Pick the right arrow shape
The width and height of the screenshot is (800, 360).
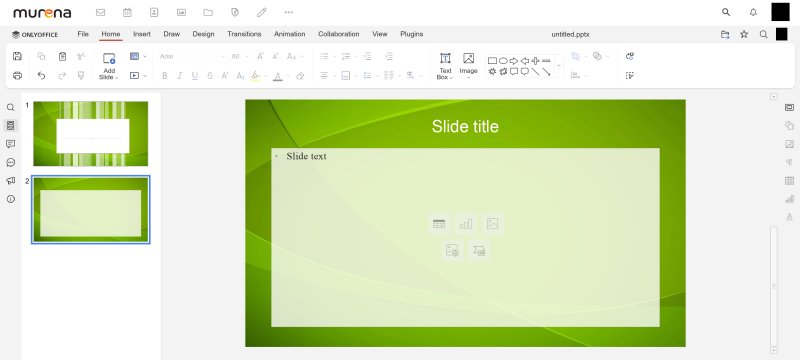[514, 61]
